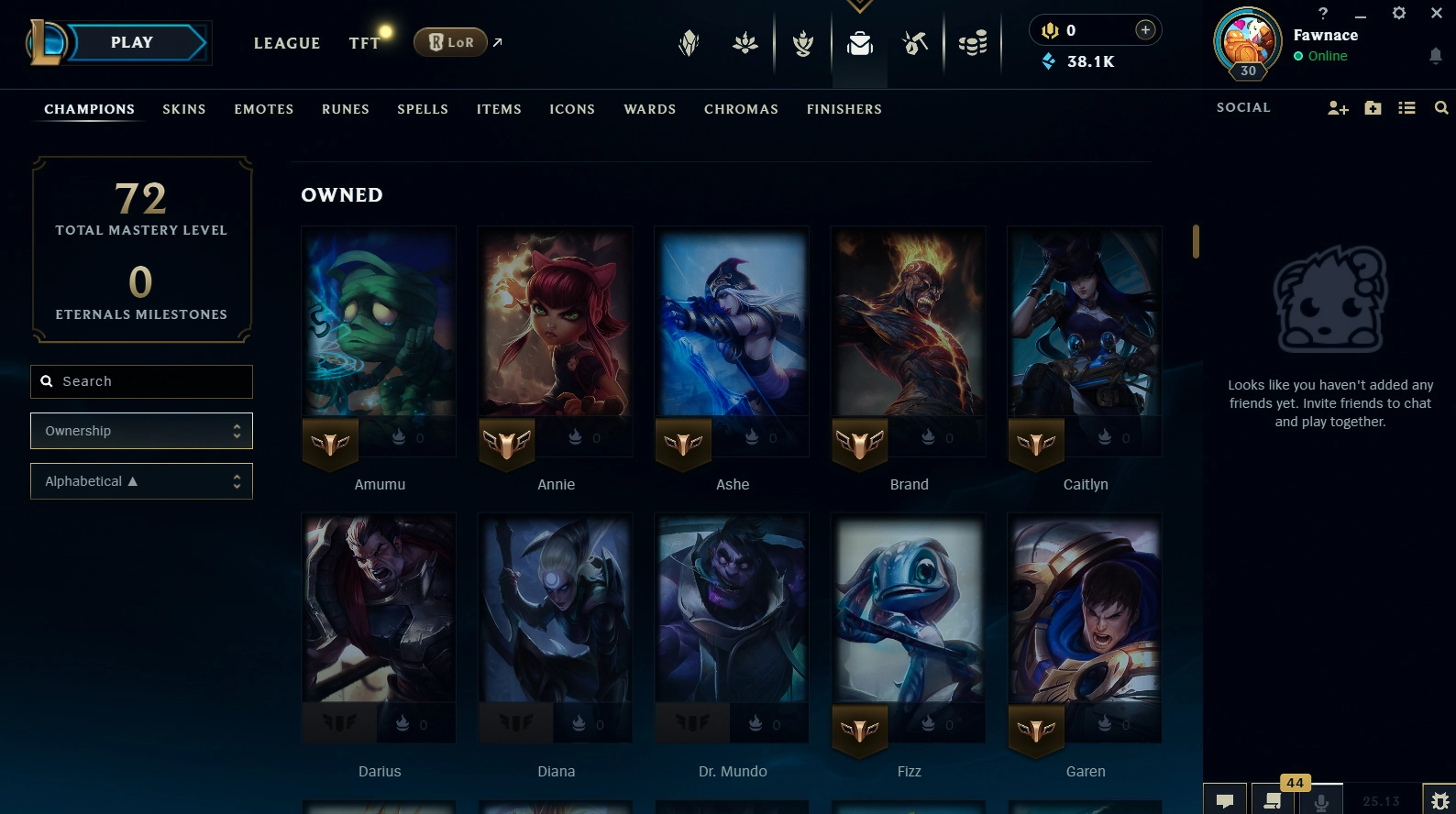Open the Alphabetical sort dropdown
The width and height of the screenshot is (1456, 814).
[x=141, y=481]
